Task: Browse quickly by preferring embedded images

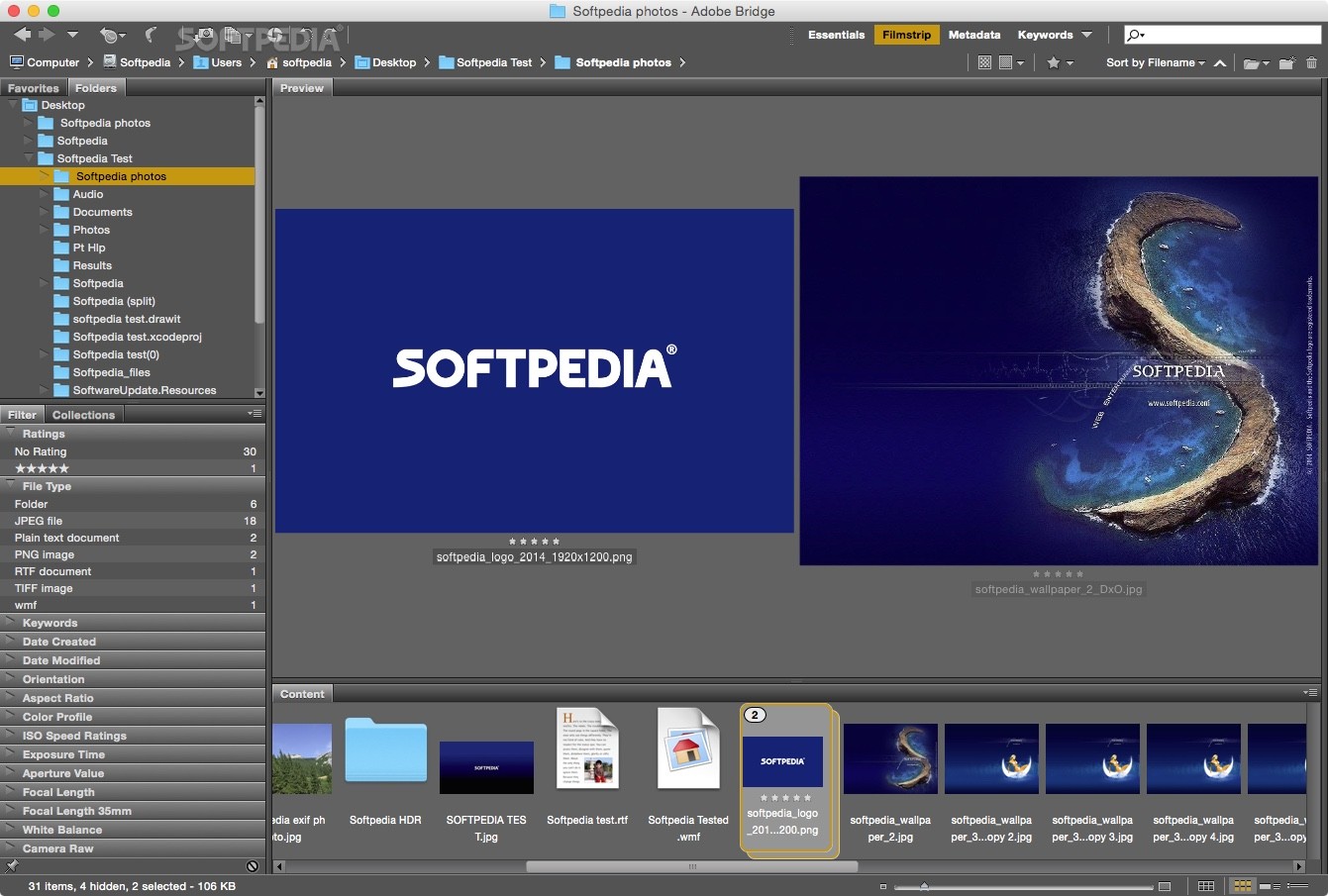Action: tap(984, 62)
